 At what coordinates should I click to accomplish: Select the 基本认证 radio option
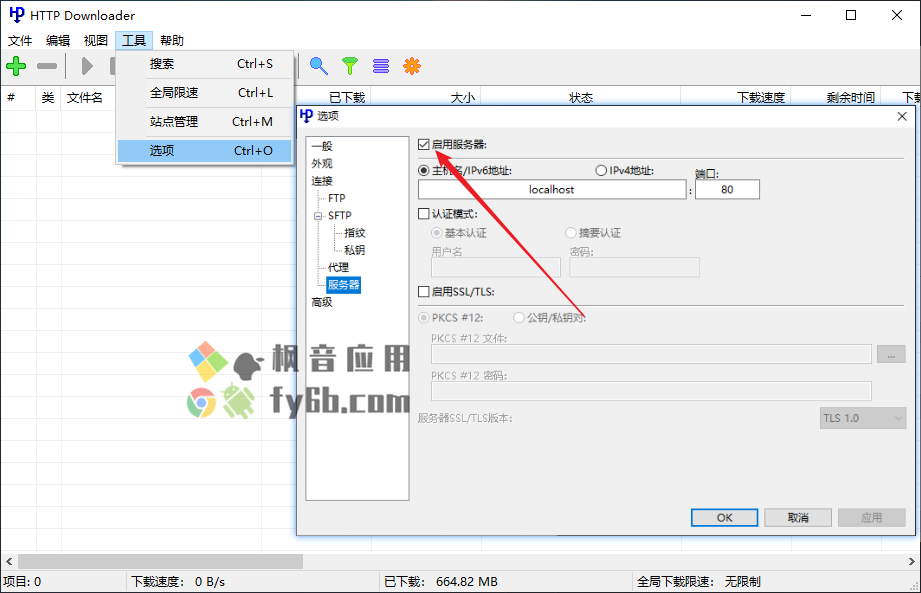tap(436, 233)
